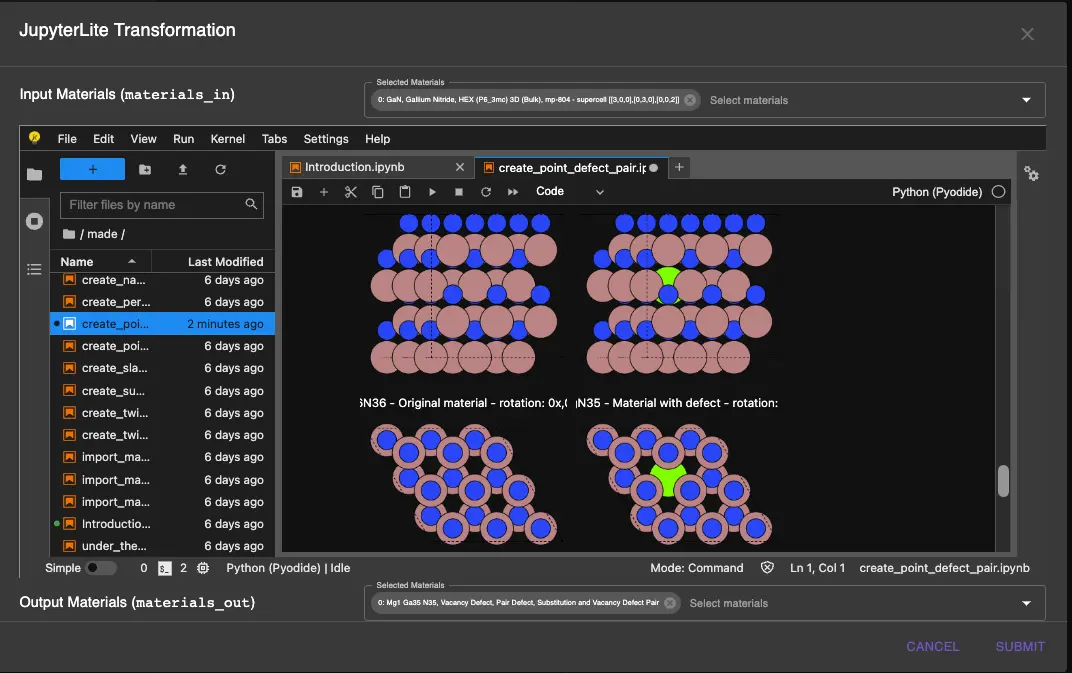
Task: Cut the selected cell with scissors icon
Action: pyautogui.click(x=350, y=192)
